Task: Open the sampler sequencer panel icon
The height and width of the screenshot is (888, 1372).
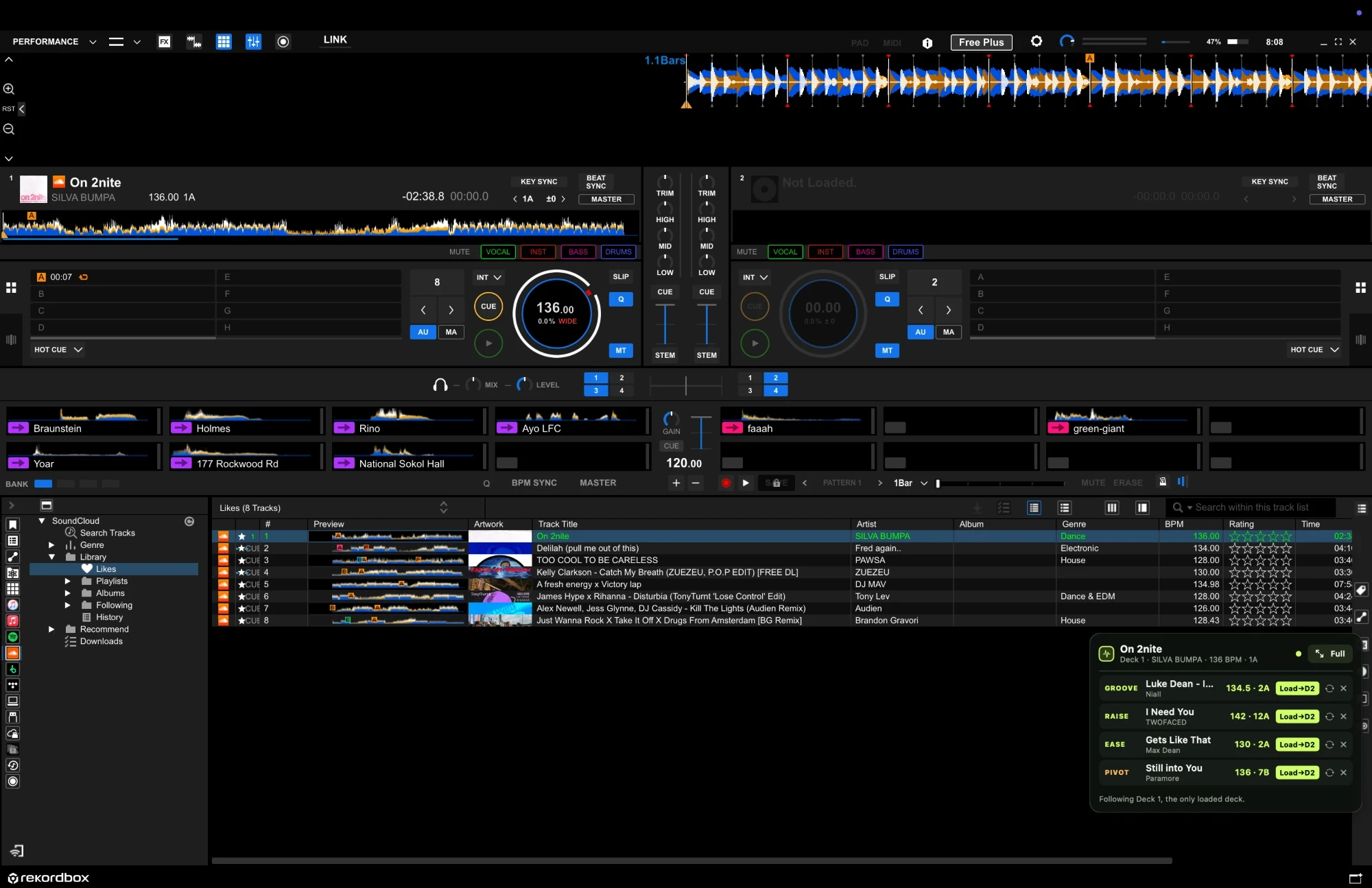Action: point(194,42)
